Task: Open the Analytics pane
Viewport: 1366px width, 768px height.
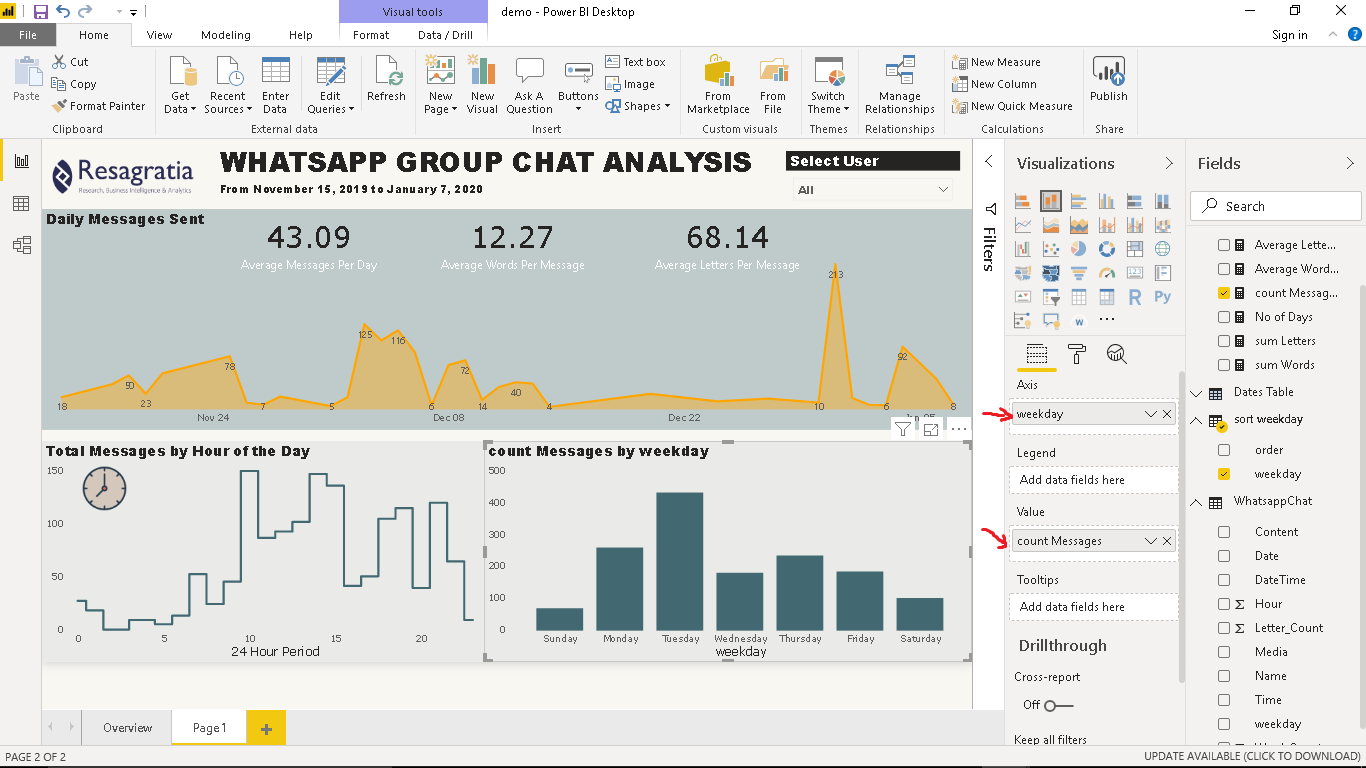Action: 1117,354
